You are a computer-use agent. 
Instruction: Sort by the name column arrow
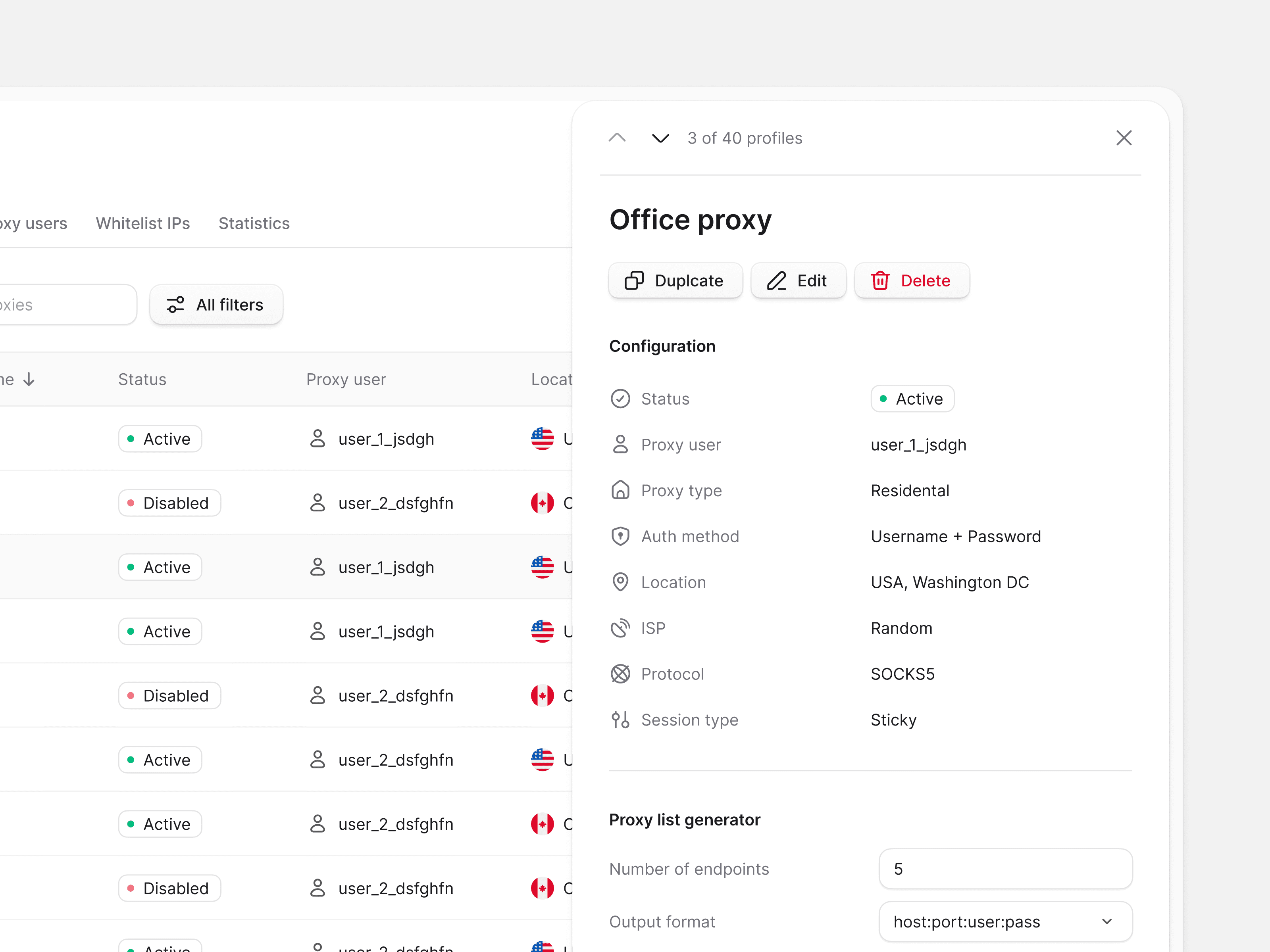coord(29,379)
